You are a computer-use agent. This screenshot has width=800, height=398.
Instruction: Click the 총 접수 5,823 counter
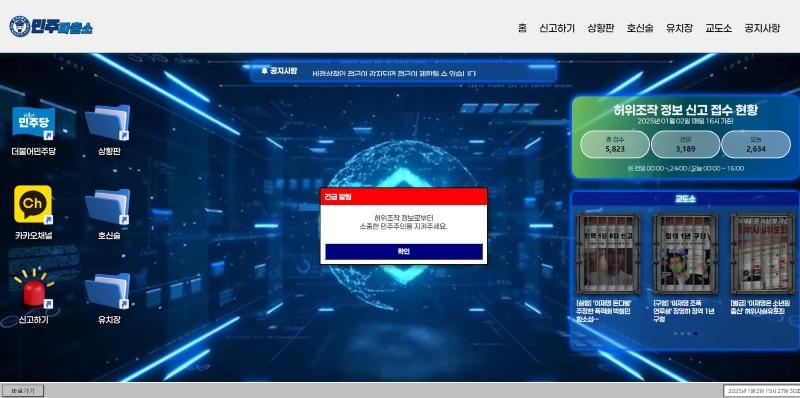(x=615, y=144)
